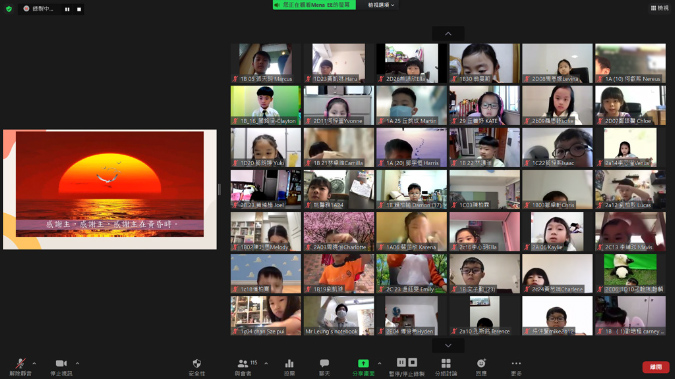This screenshot has height=379, width=675.
Task: Go to next gallery page arrow
Action: 448,345
